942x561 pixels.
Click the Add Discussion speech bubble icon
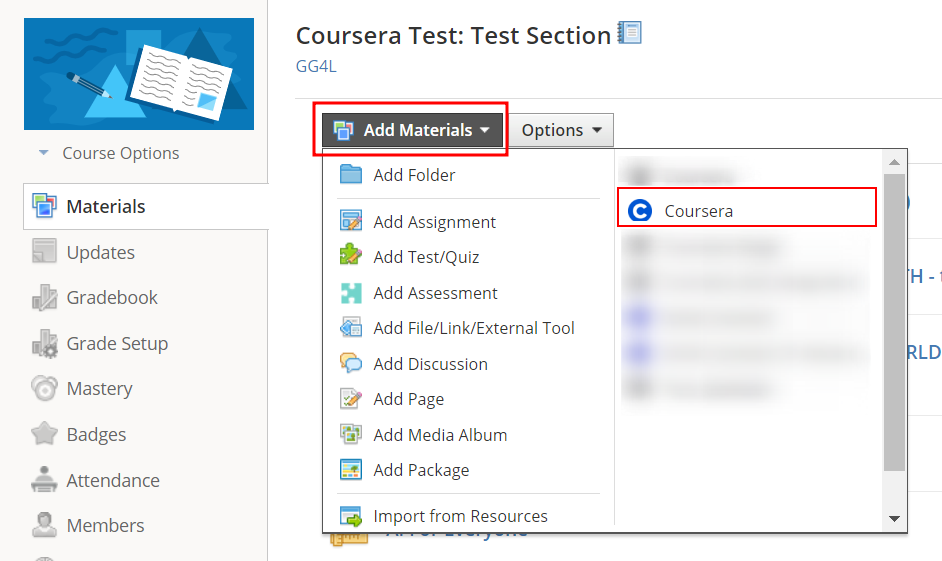pyautogui.click(x=351, y=364)
